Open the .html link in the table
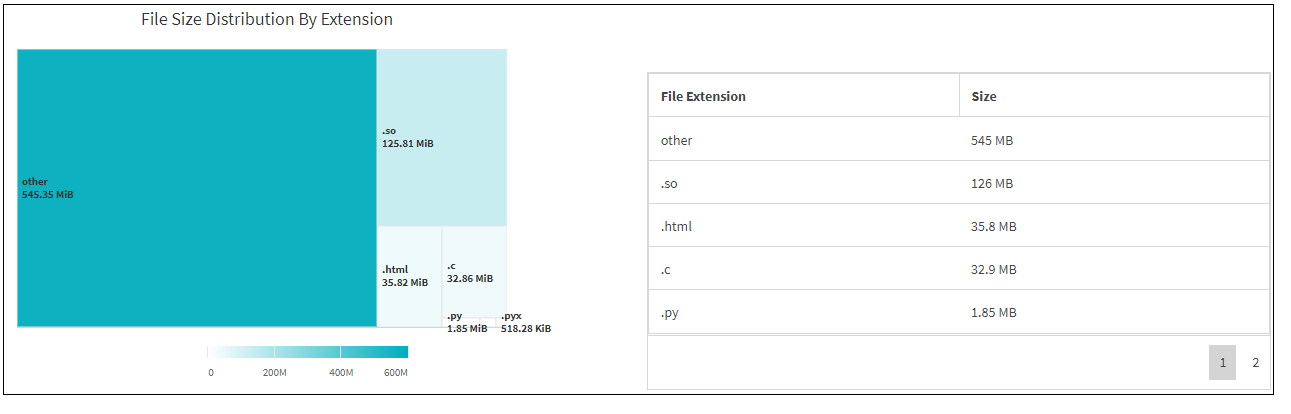Viewport: 1291px width, 414px height. (676, 226)
